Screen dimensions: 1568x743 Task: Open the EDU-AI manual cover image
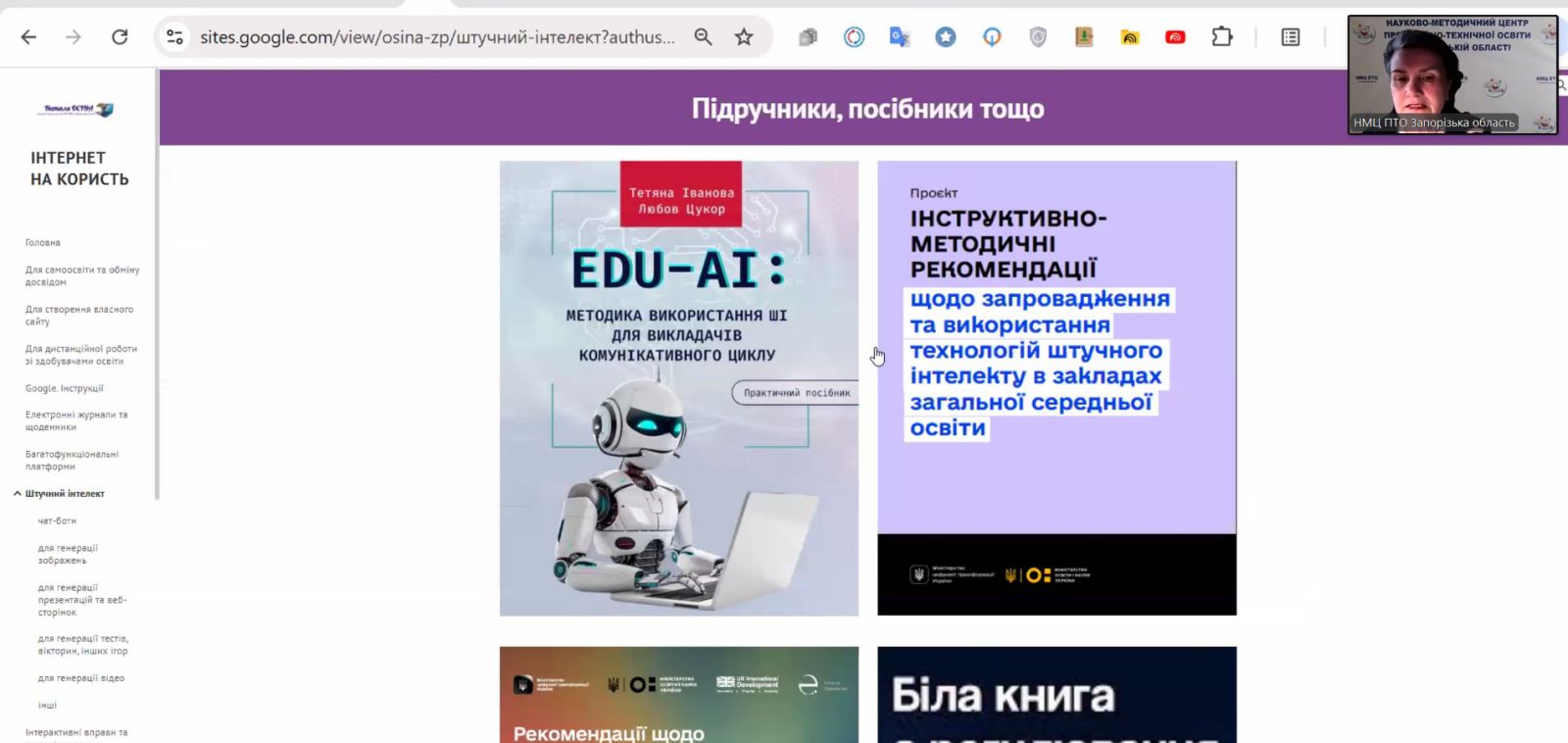(x=678, y=388)
